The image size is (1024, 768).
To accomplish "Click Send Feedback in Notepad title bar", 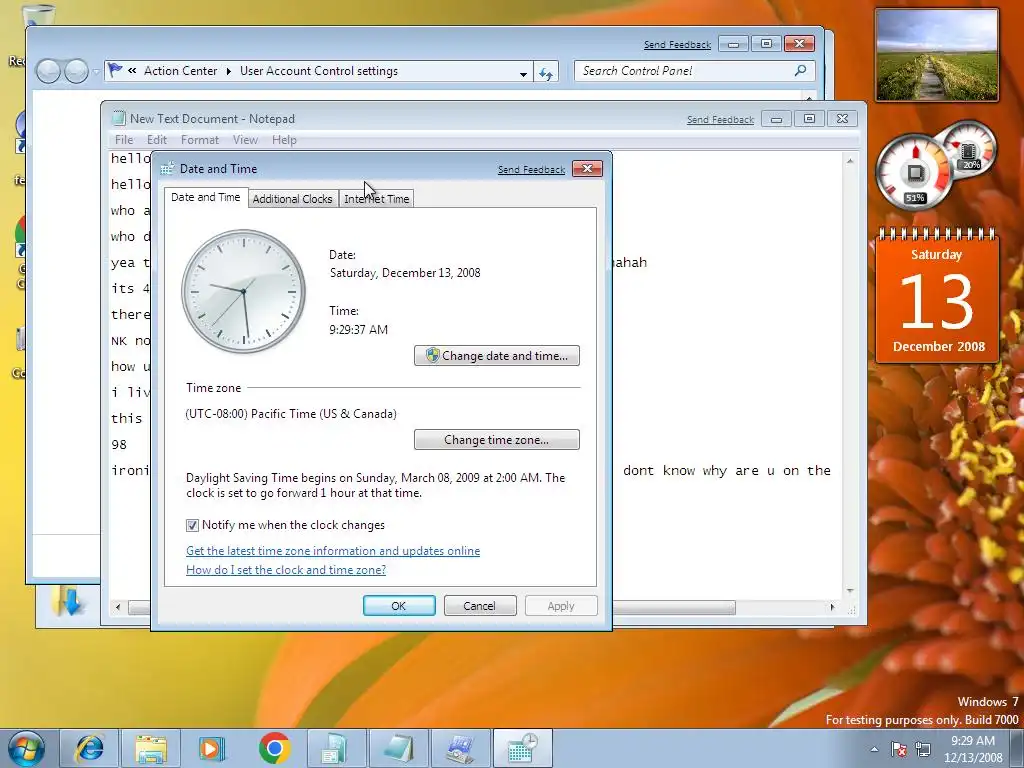I will pyautogui.click(x=720, y=120).
